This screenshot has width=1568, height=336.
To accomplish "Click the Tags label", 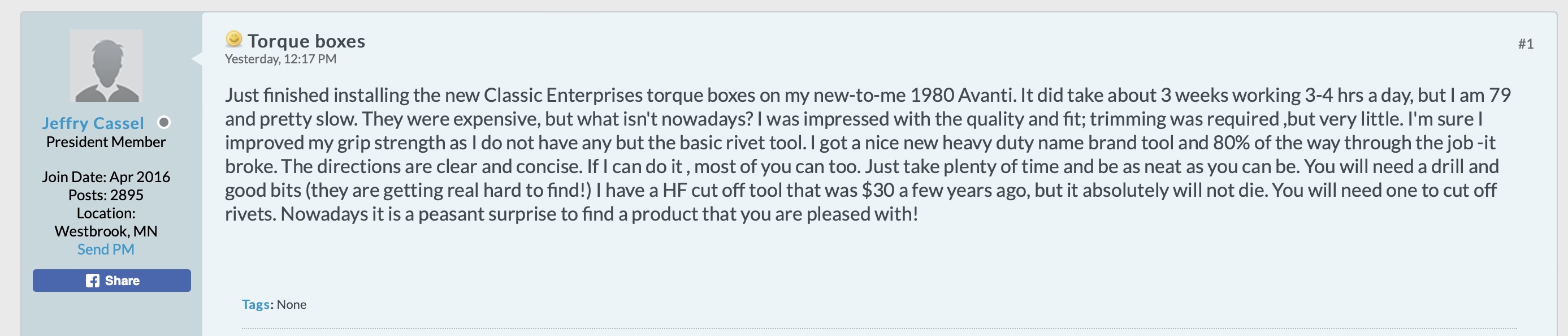I will click(x=255, y=304).
